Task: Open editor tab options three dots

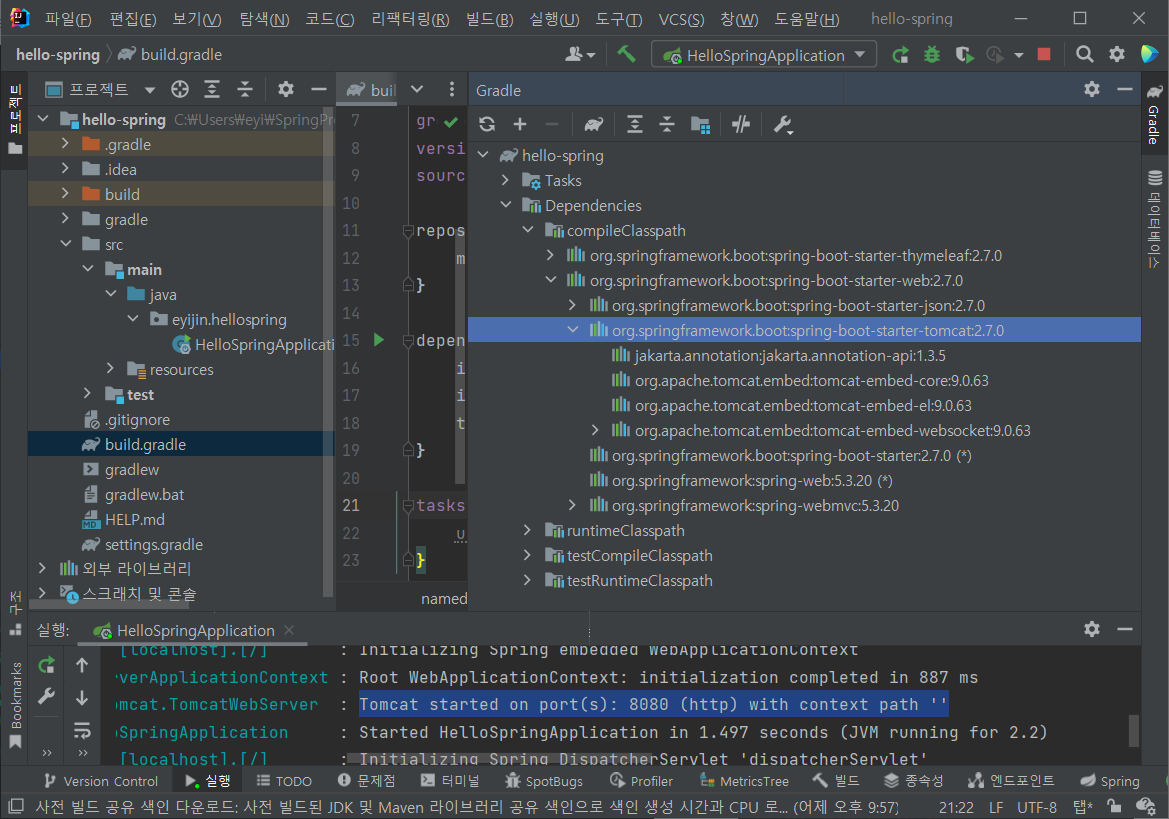Action: tap(452, 89)
